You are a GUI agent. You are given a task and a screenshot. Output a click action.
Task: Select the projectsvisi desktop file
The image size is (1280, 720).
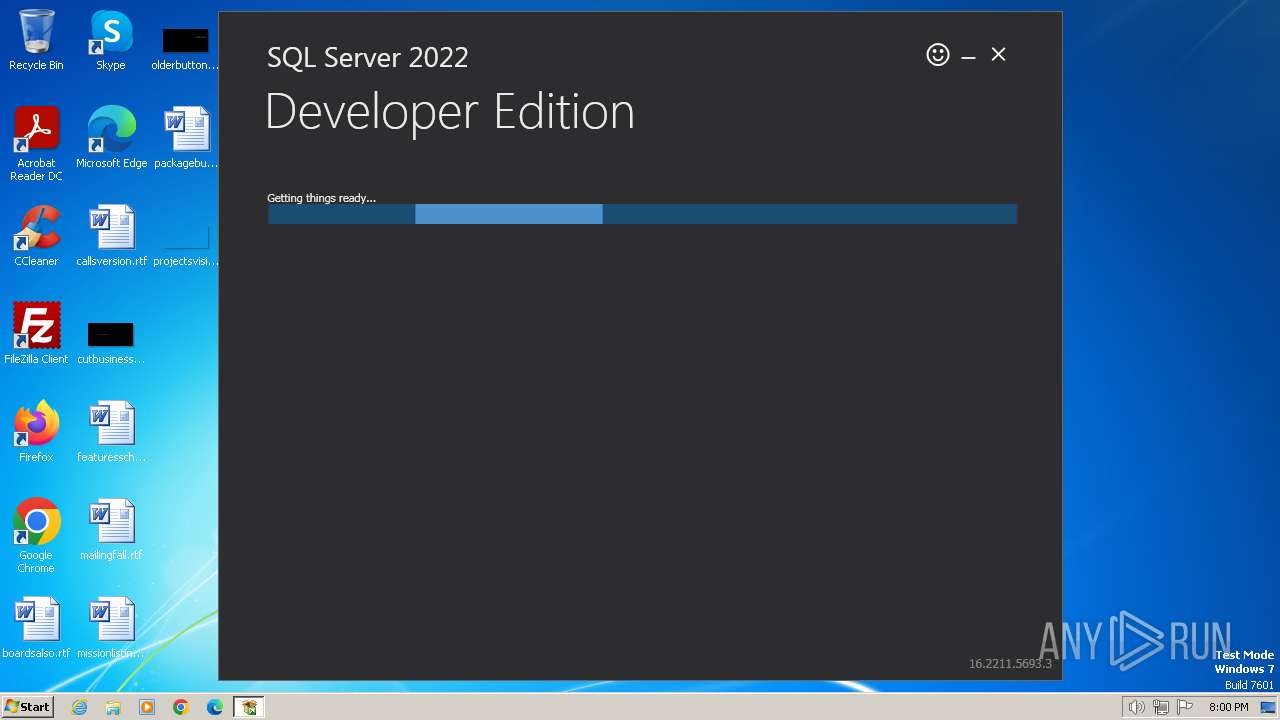[x=185, y=246]
